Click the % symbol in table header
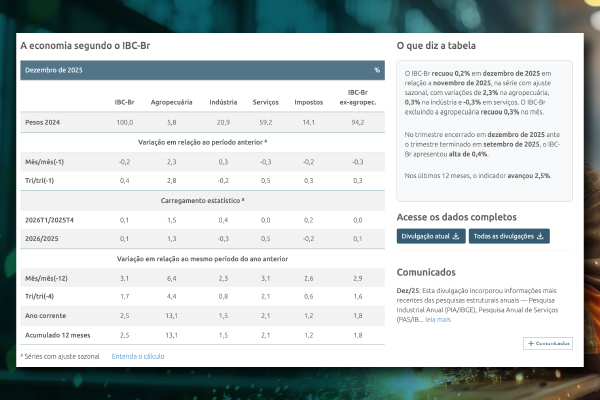This screenshot has height=400, width=600. pos(377,70)
